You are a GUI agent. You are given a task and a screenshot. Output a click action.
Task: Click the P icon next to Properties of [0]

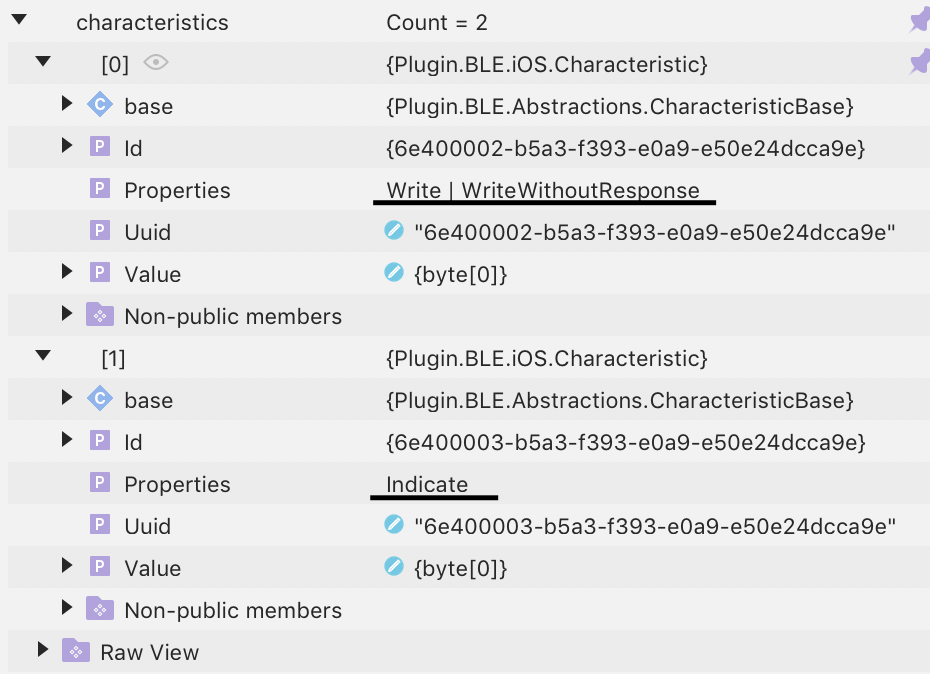point(99,189)
